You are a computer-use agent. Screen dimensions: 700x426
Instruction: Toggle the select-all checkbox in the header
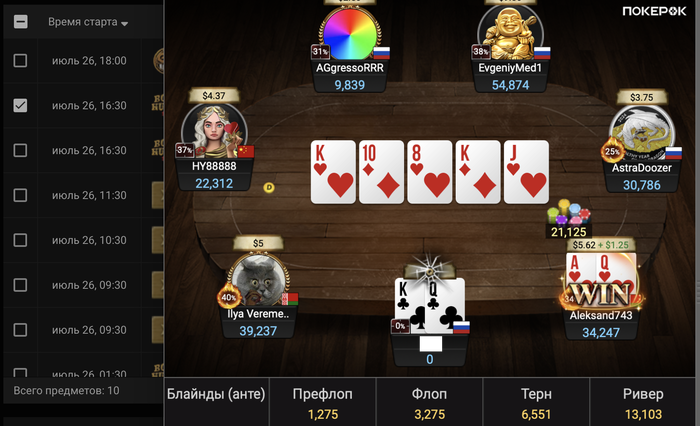point(21,21)
